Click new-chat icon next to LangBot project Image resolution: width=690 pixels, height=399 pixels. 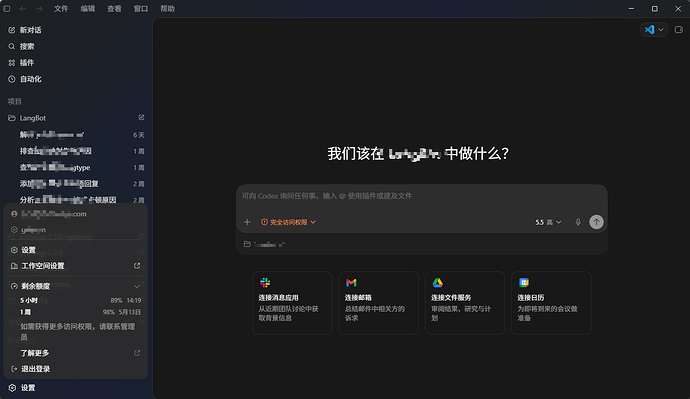click(141, 117)
